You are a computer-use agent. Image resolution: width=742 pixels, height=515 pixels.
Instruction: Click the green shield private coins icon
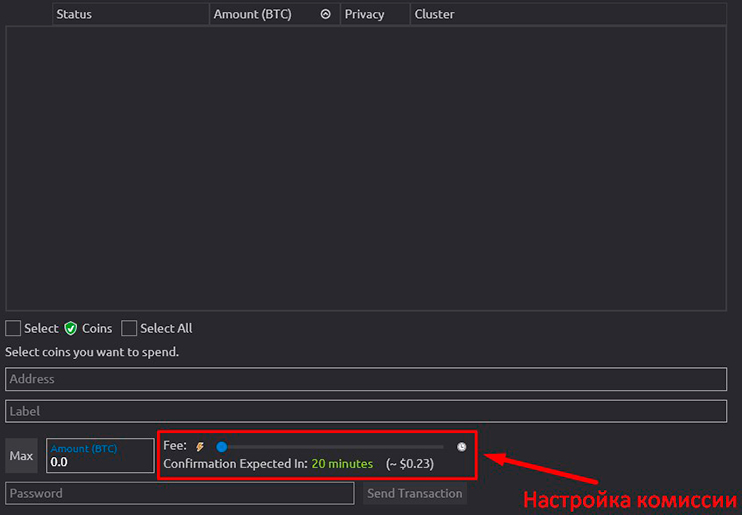pyautogui.click(x=71, y=328)
